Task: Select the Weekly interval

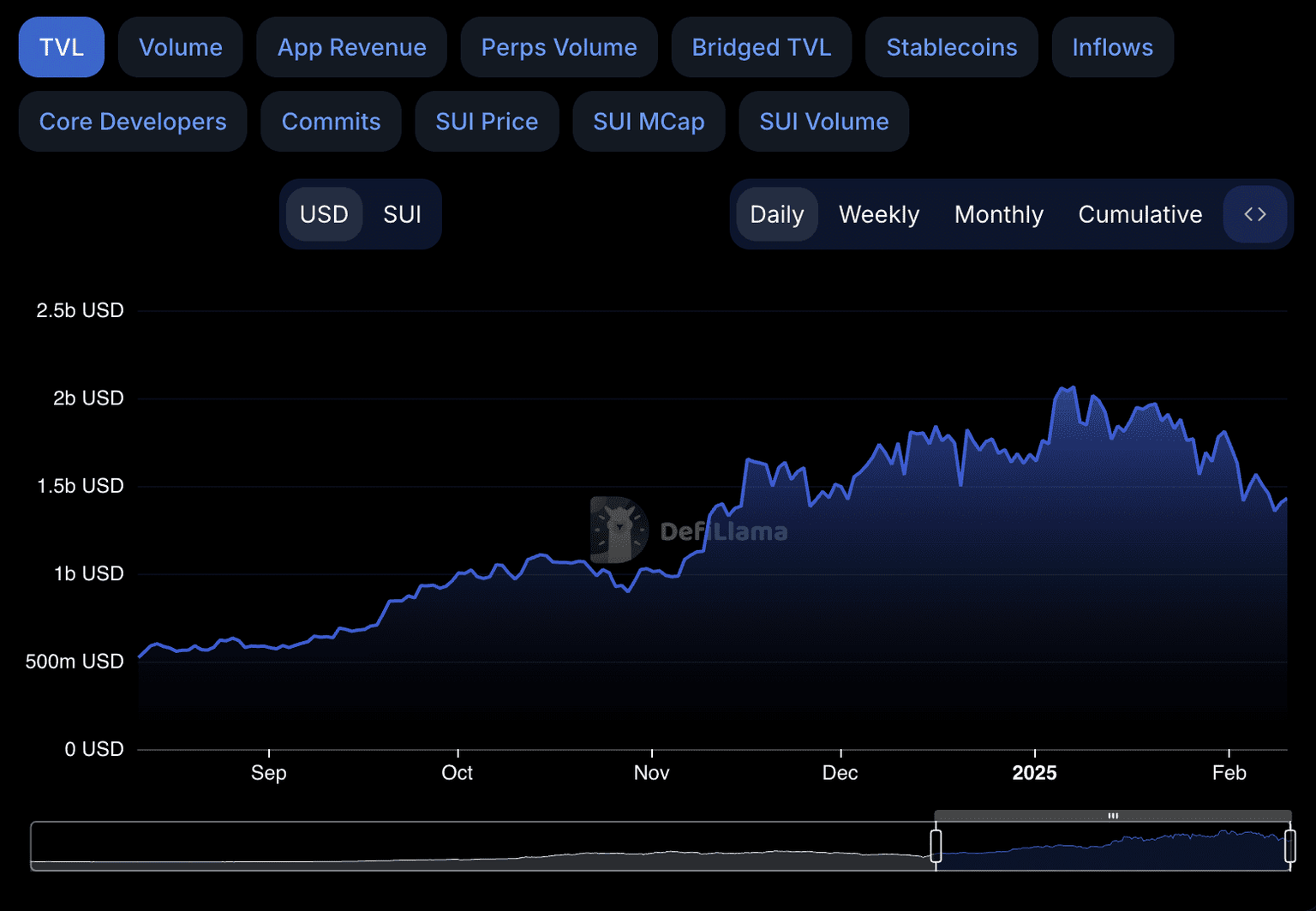Action: [878, 214]
